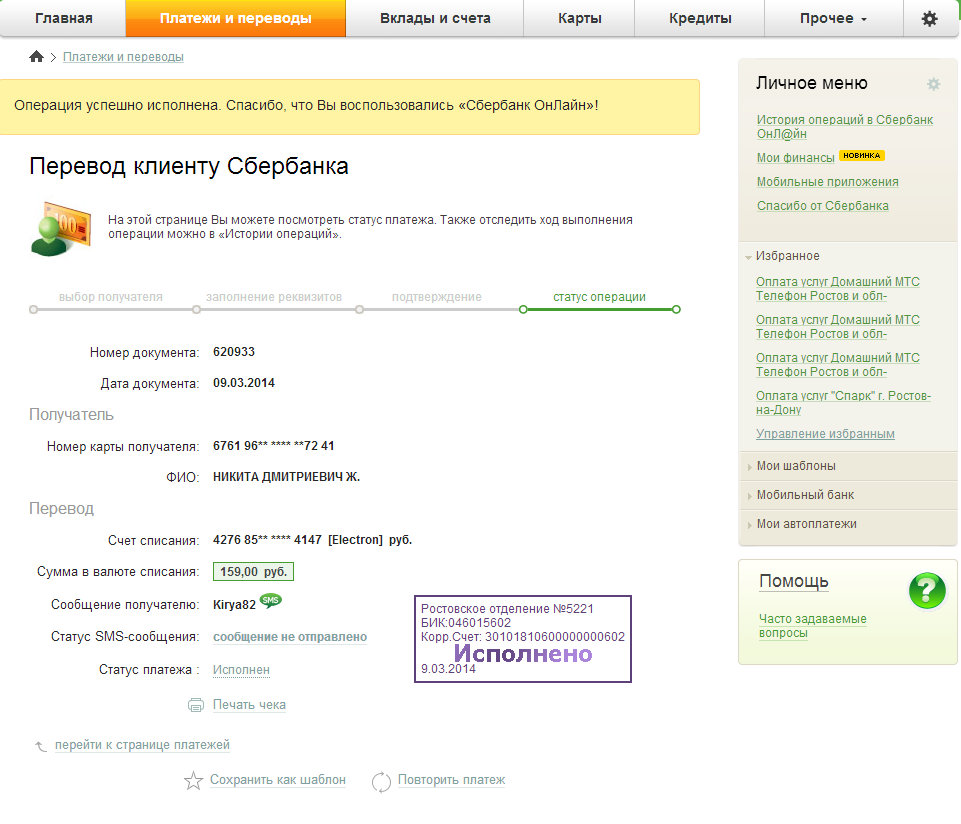The height and width of the screenshot is (824, 961).
Task: Click the message text Kirya82
Action: click(x=234, y=605)
